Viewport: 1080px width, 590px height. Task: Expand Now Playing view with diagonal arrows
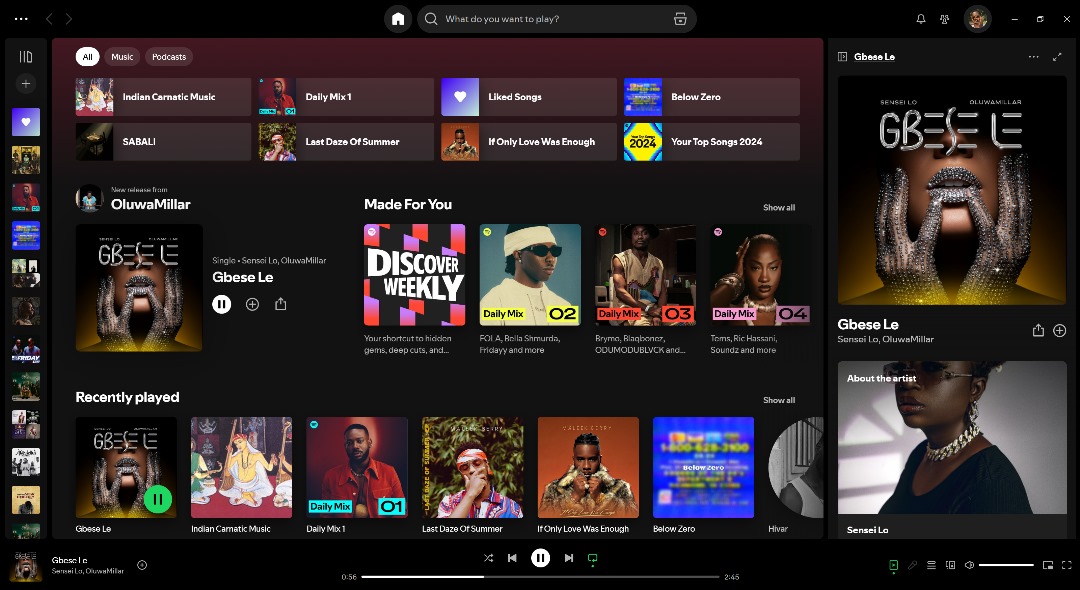(1057, 56)
